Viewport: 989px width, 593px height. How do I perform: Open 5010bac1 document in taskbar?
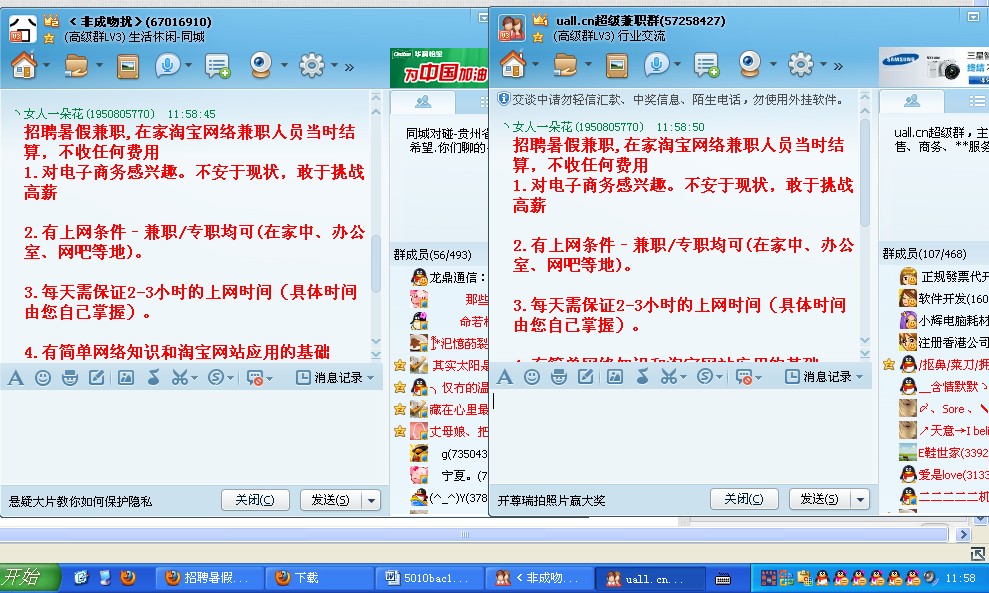coord(430,578)
